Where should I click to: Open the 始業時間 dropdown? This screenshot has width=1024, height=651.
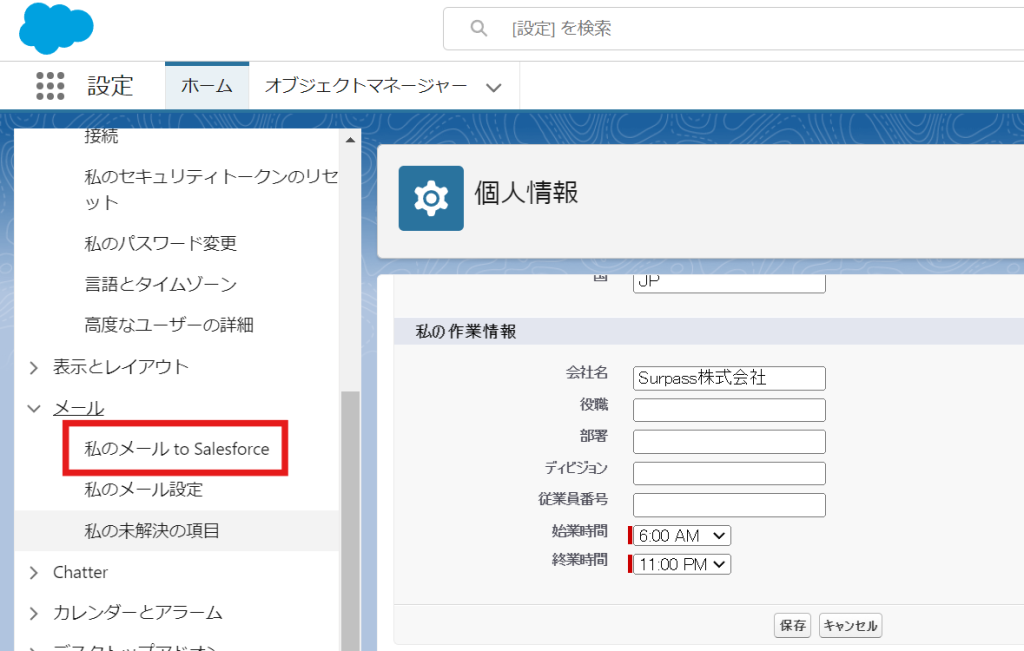point(684,536)
